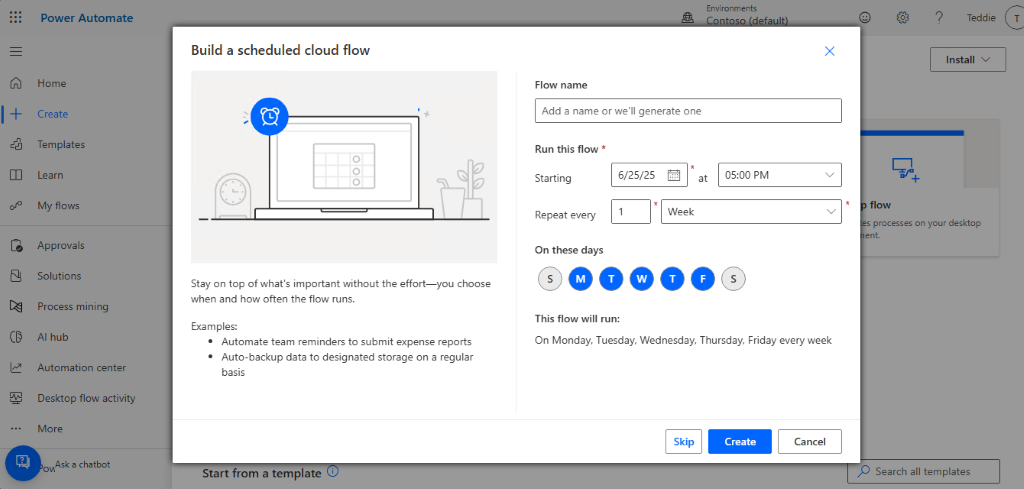This screenshot has height=489, width=1024.
Task: Select Process mining in the sidebar
Action: point(72,306)
